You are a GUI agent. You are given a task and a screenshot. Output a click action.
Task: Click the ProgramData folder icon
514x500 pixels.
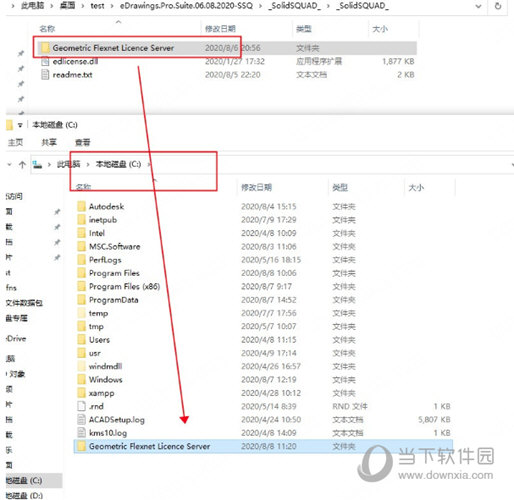(x=81, y=300)
